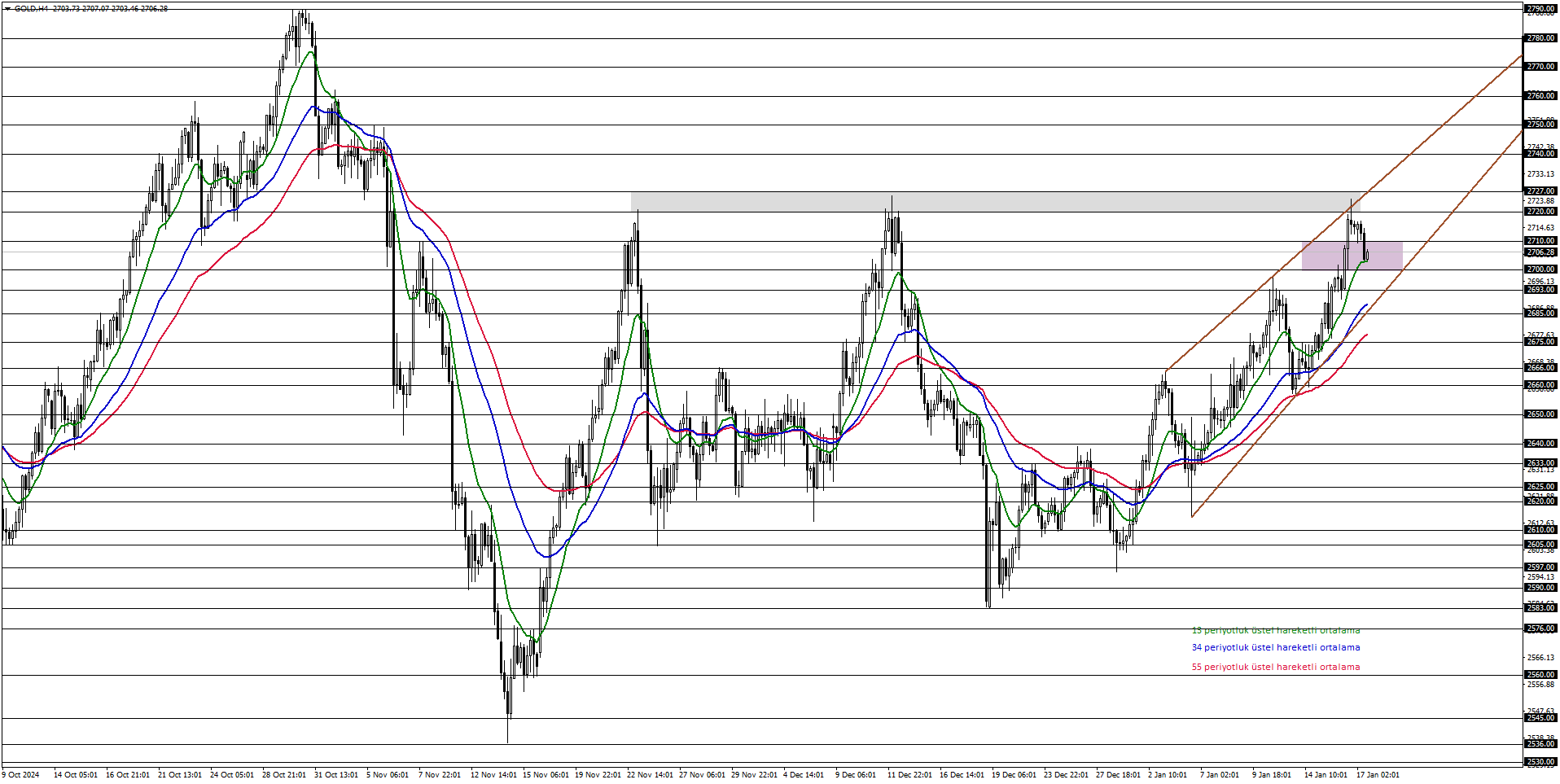Click the 2714.63 price scale value
This screenshot has height=784, width=1560.
1541,228
